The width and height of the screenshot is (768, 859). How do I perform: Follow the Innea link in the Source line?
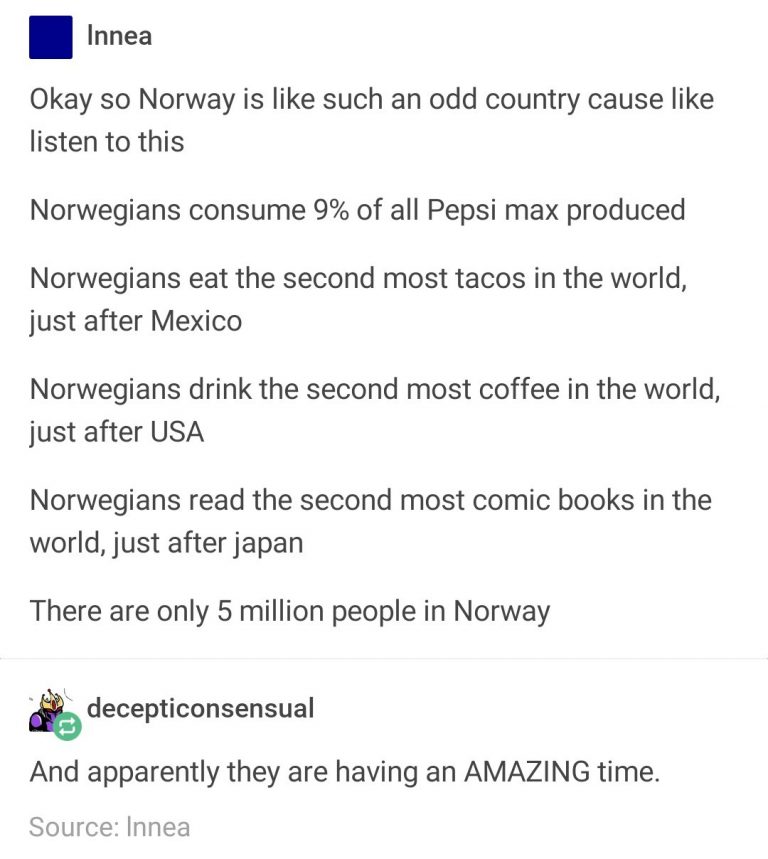click(160, 827)
